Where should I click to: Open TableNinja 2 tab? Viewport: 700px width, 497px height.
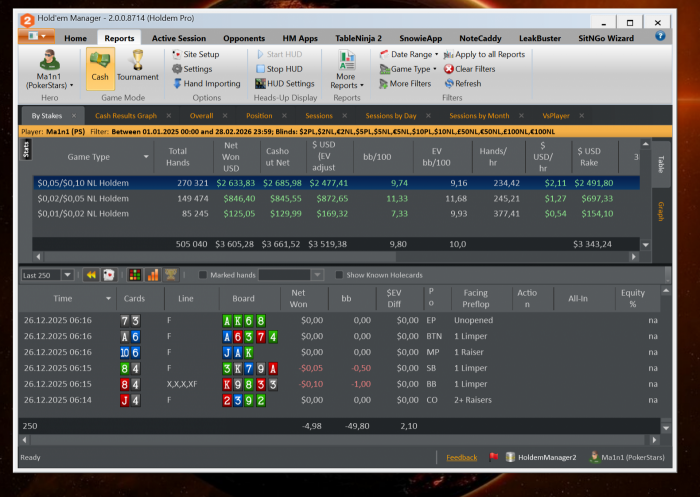[x=358, y=38]
